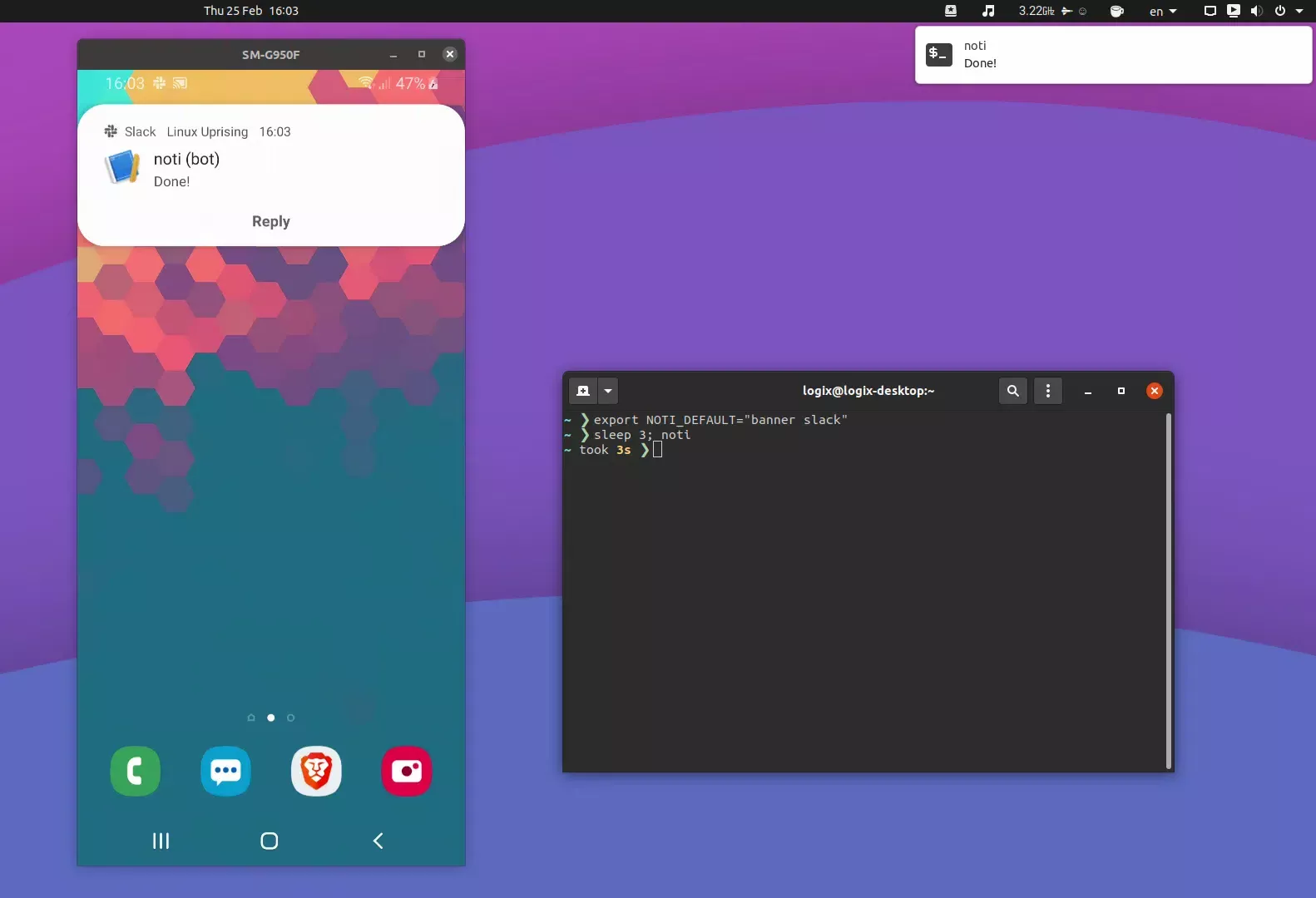Screen dimensions: 1316x898
Task: Open the terminal three-dots menu
Action: coord(1047,391)
